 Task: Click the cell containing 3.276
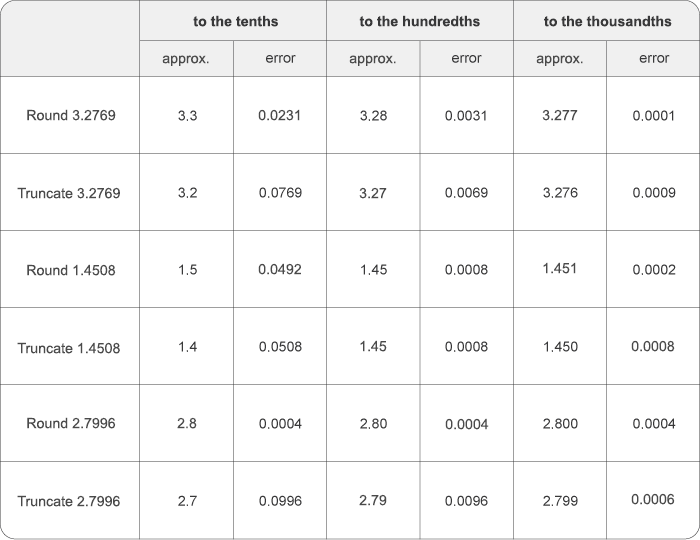point(560,192)
